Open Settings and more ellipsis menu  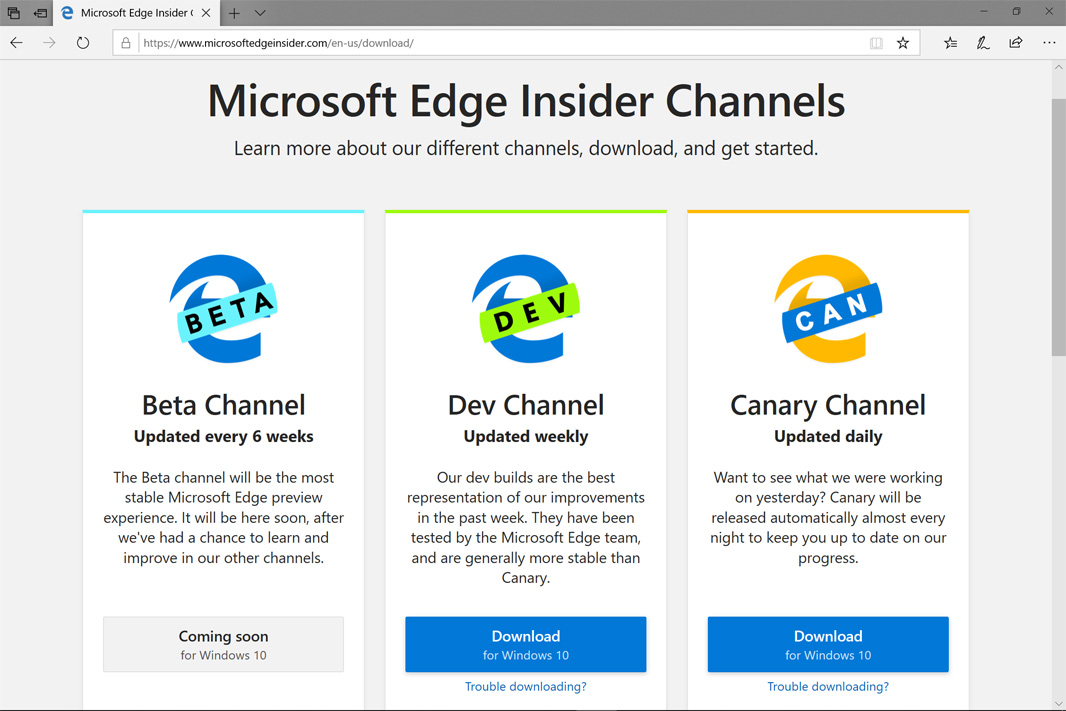coord(1049,43)
